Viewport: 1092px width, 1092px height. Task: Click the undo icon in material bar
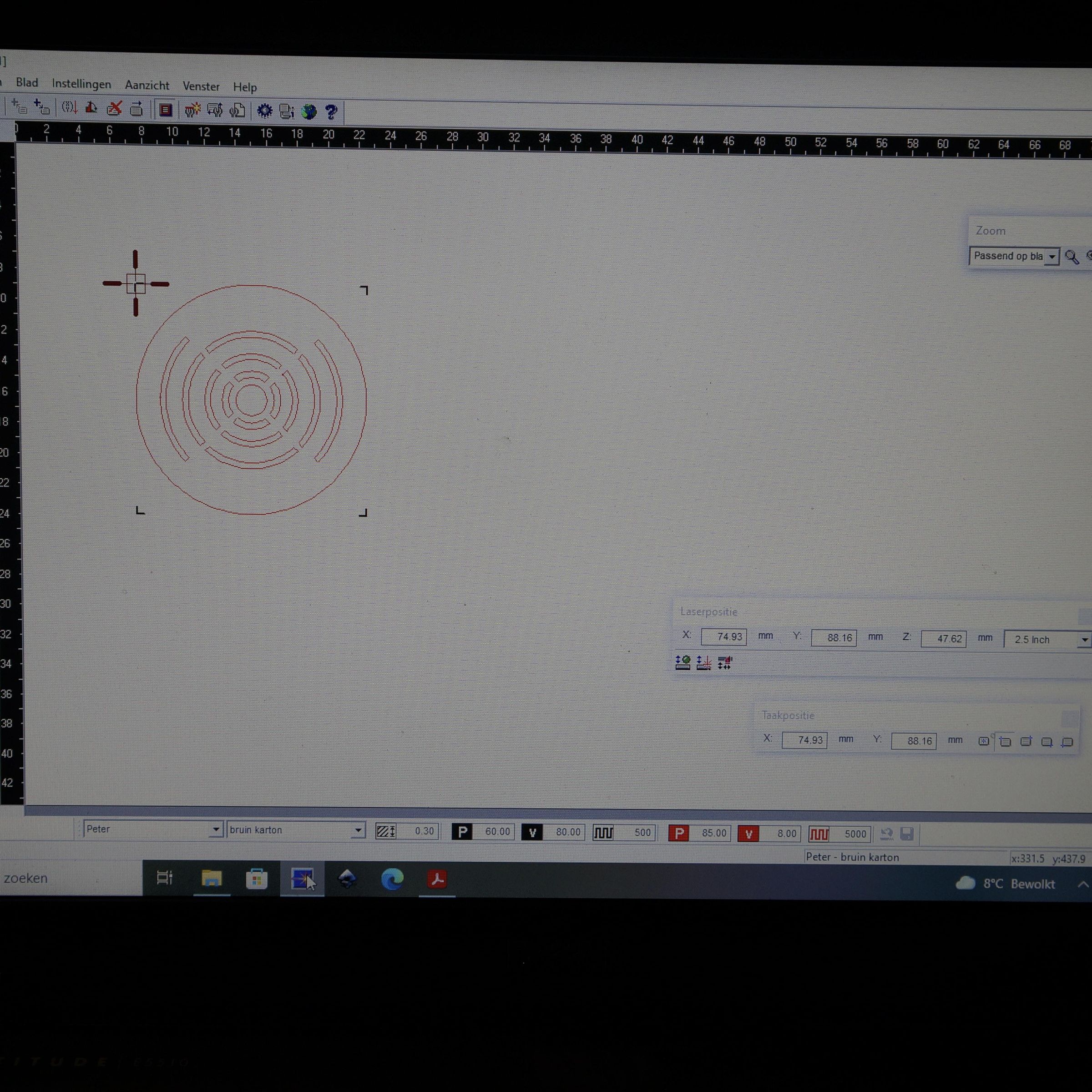coord(886,834)
